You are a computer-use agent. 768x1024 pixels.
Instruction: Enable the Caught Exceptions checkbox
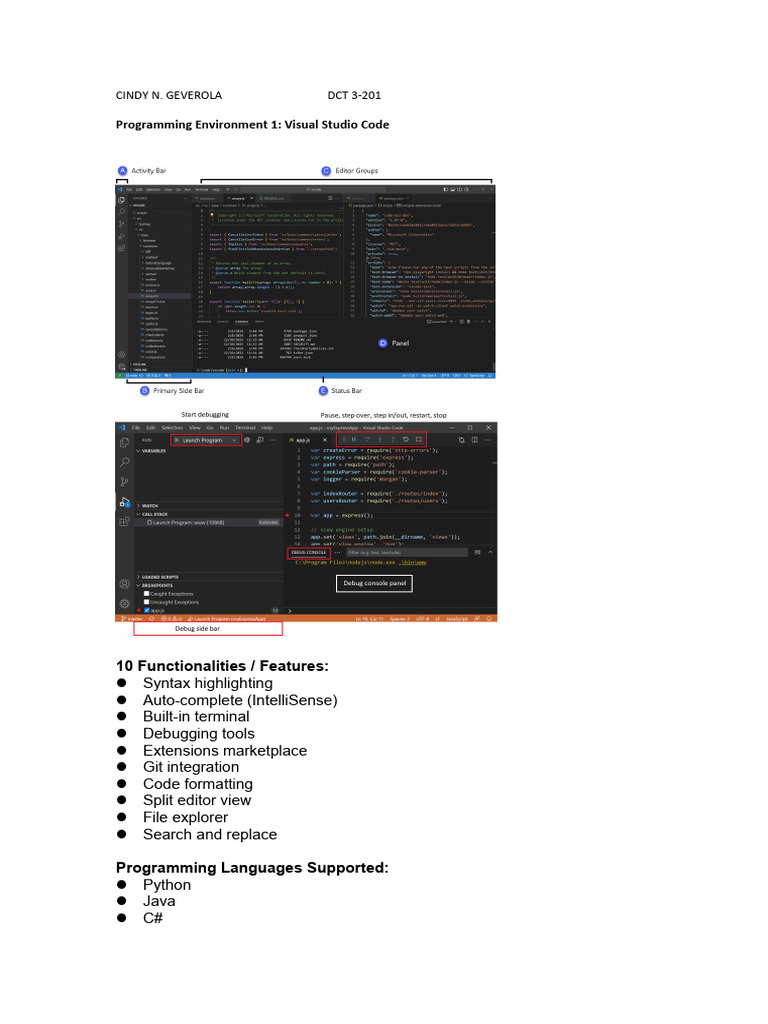[x=146, y=594]
